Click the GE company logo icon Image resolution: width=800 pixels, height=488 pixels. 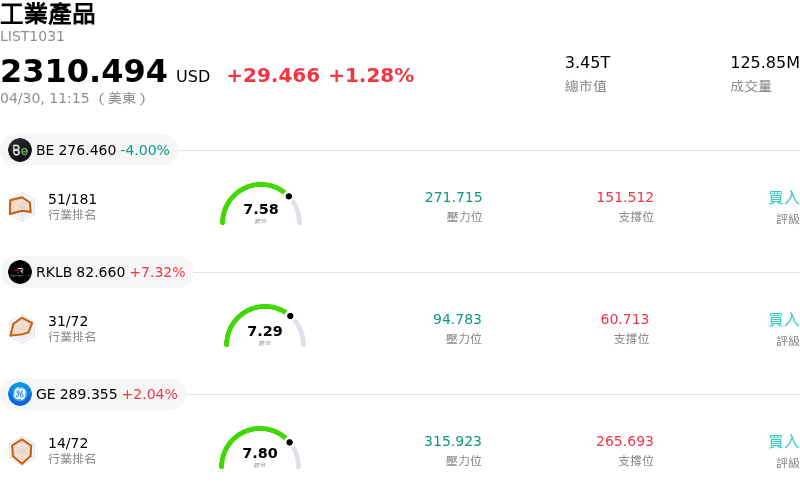tap(20, 394)
